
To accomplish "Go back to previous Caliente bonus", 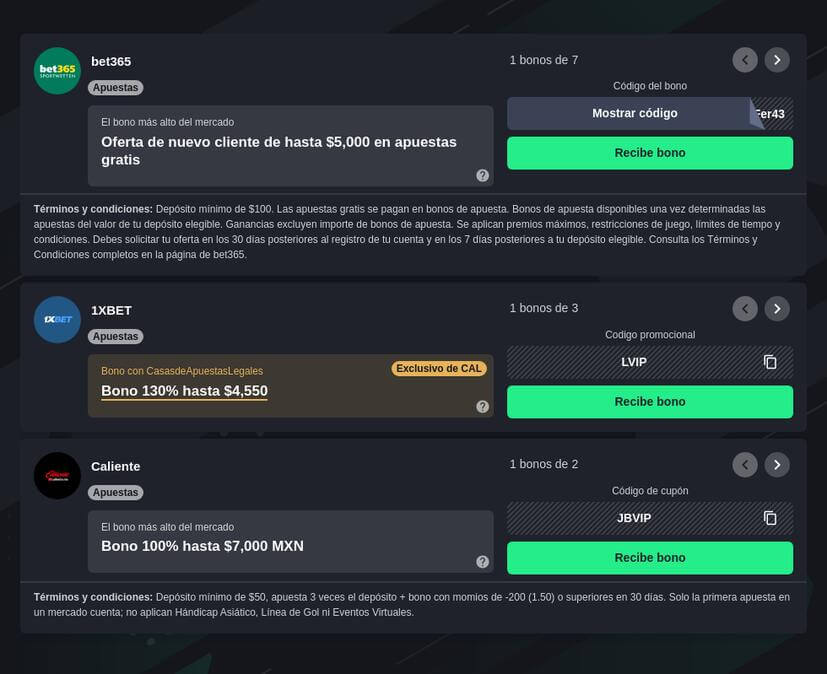I will click(745, 465).
